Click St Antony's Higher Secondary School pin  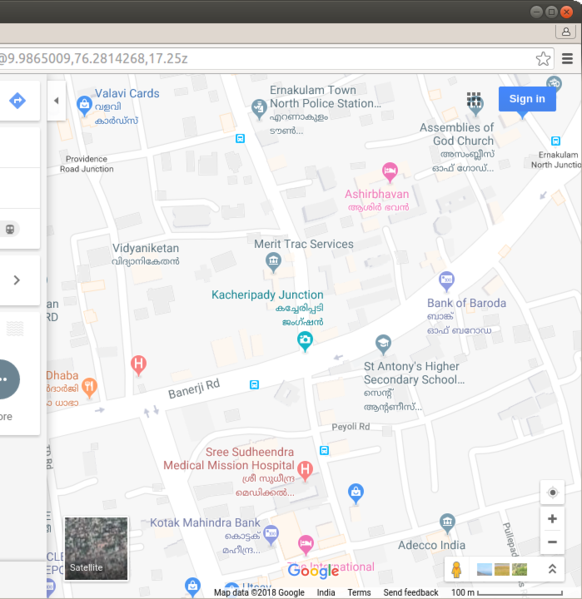click(383, 345)
